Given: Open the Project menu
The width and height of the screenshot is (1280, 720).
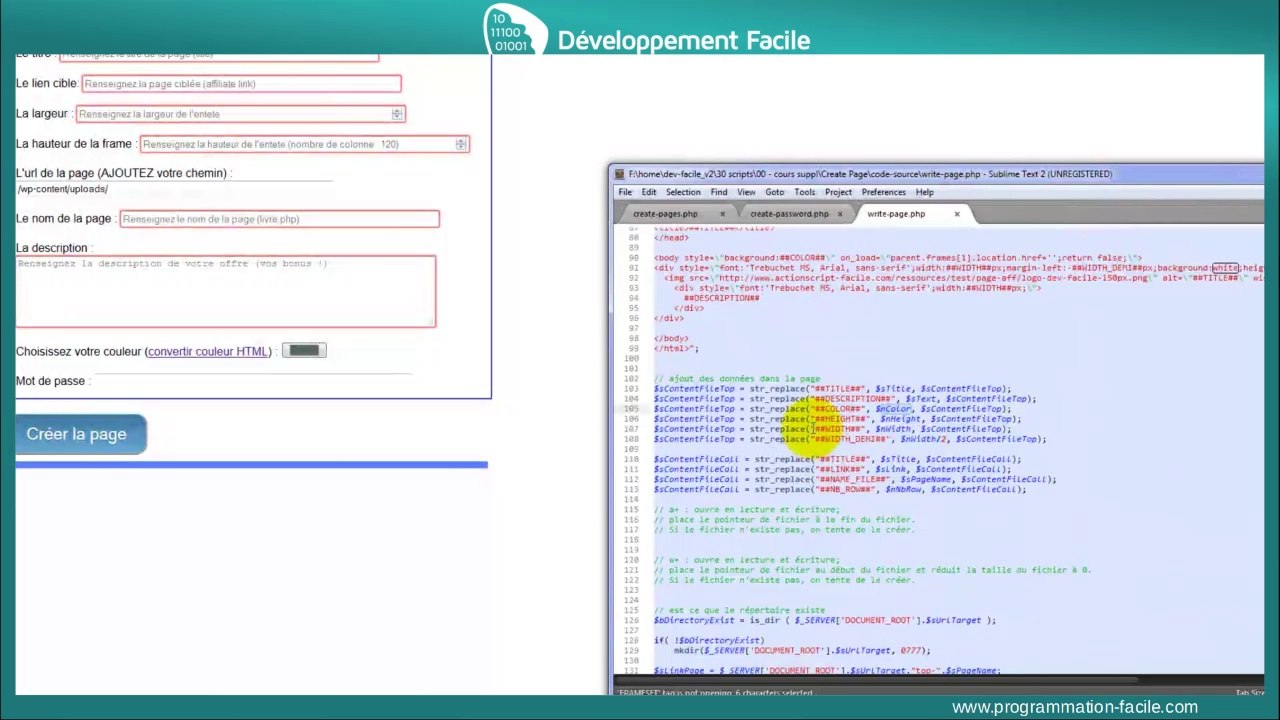Looking at the screenshot, I should (x=838, y=192).
